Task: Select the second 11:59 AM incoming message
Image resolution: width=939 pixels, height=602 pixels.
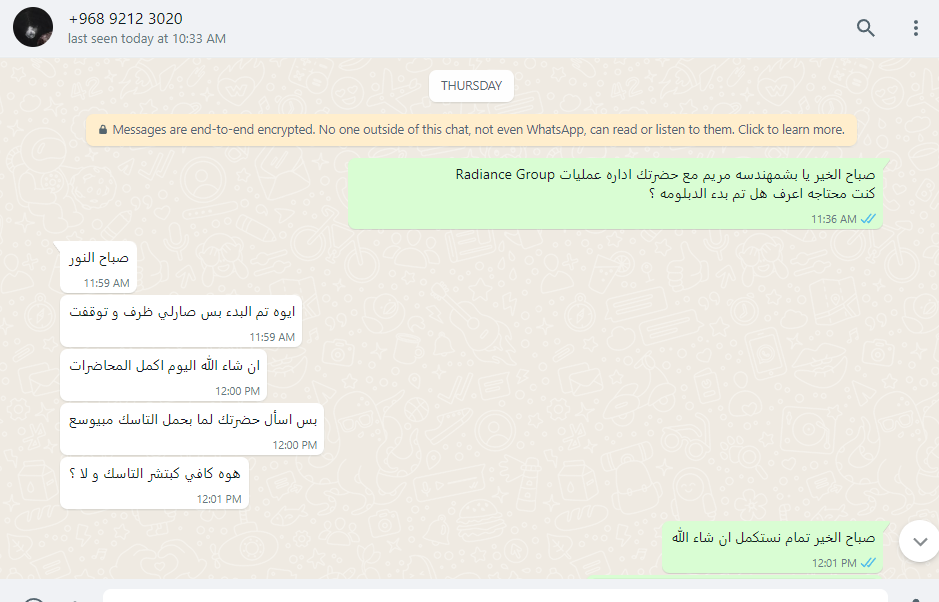Action: [181, 321]
